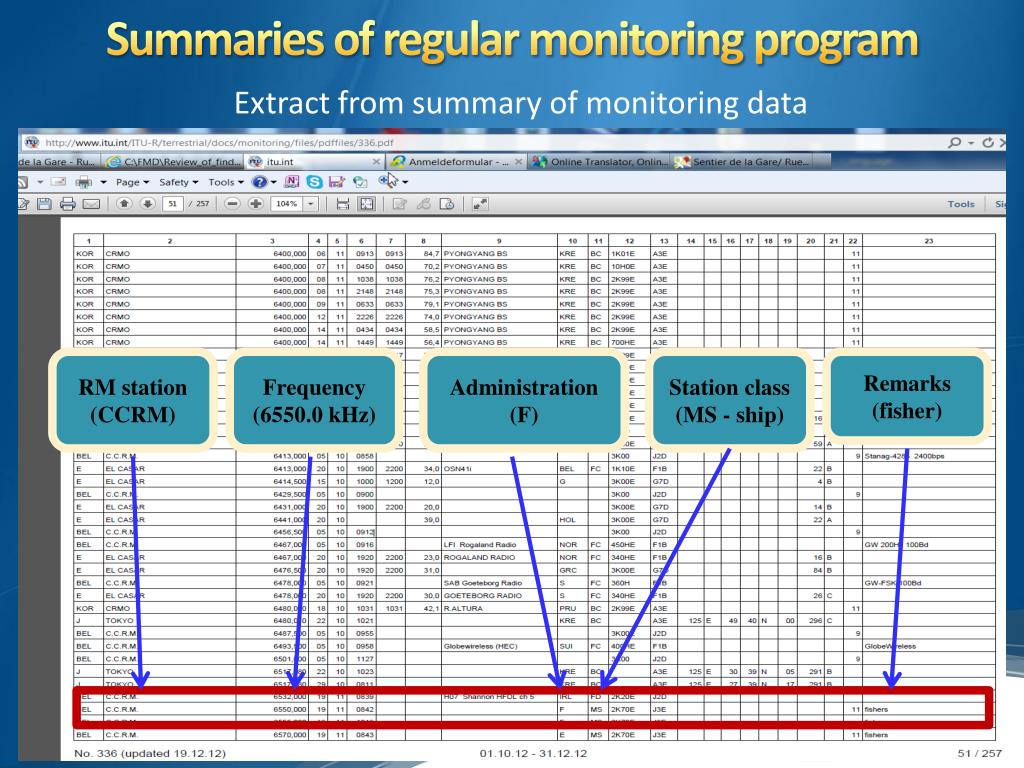The width and height of the screenshot is (1024, 768).
Task: Click 'SAB Goeteborg Radio' cell
Action: click(x=483, y=583)
